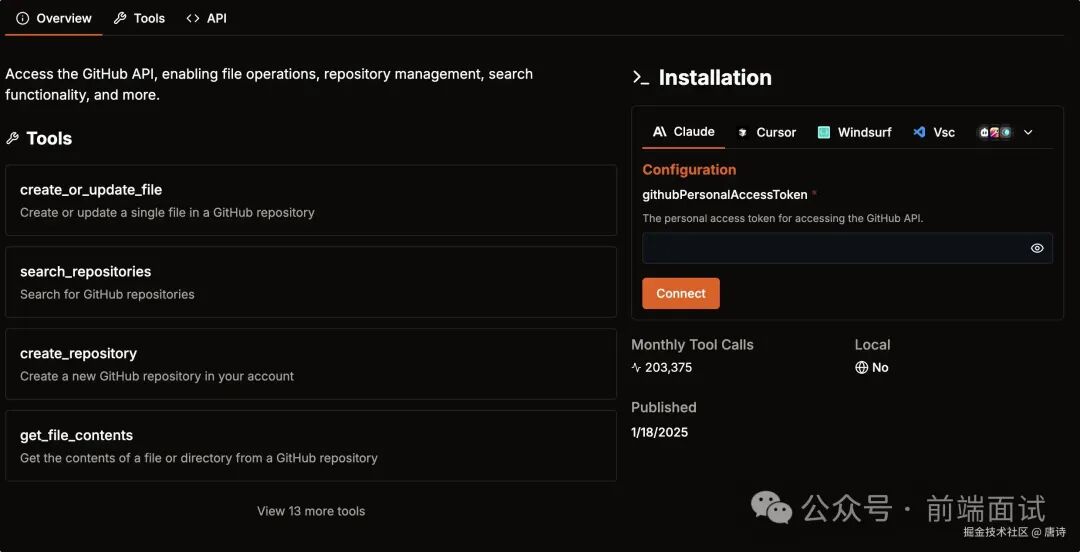Open the create_repository tool card
Viewport: 1080px width, 552px height.
click(311, 364)
